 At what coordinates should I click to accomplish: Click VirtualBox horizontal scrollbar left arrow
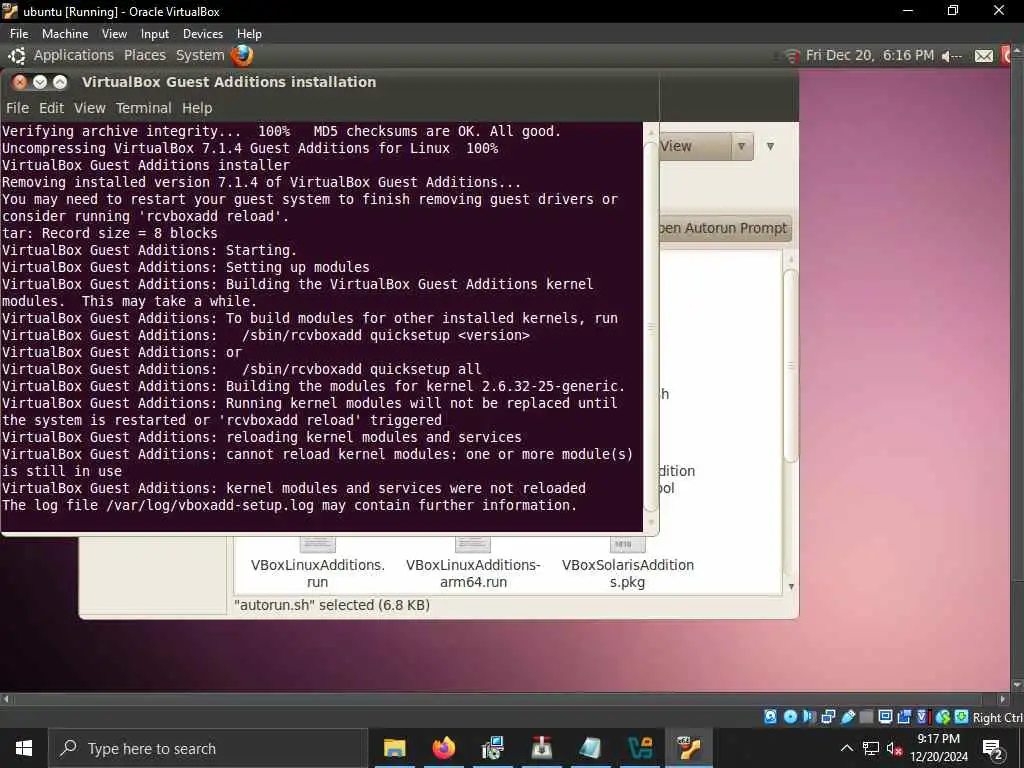pos(6,699)
